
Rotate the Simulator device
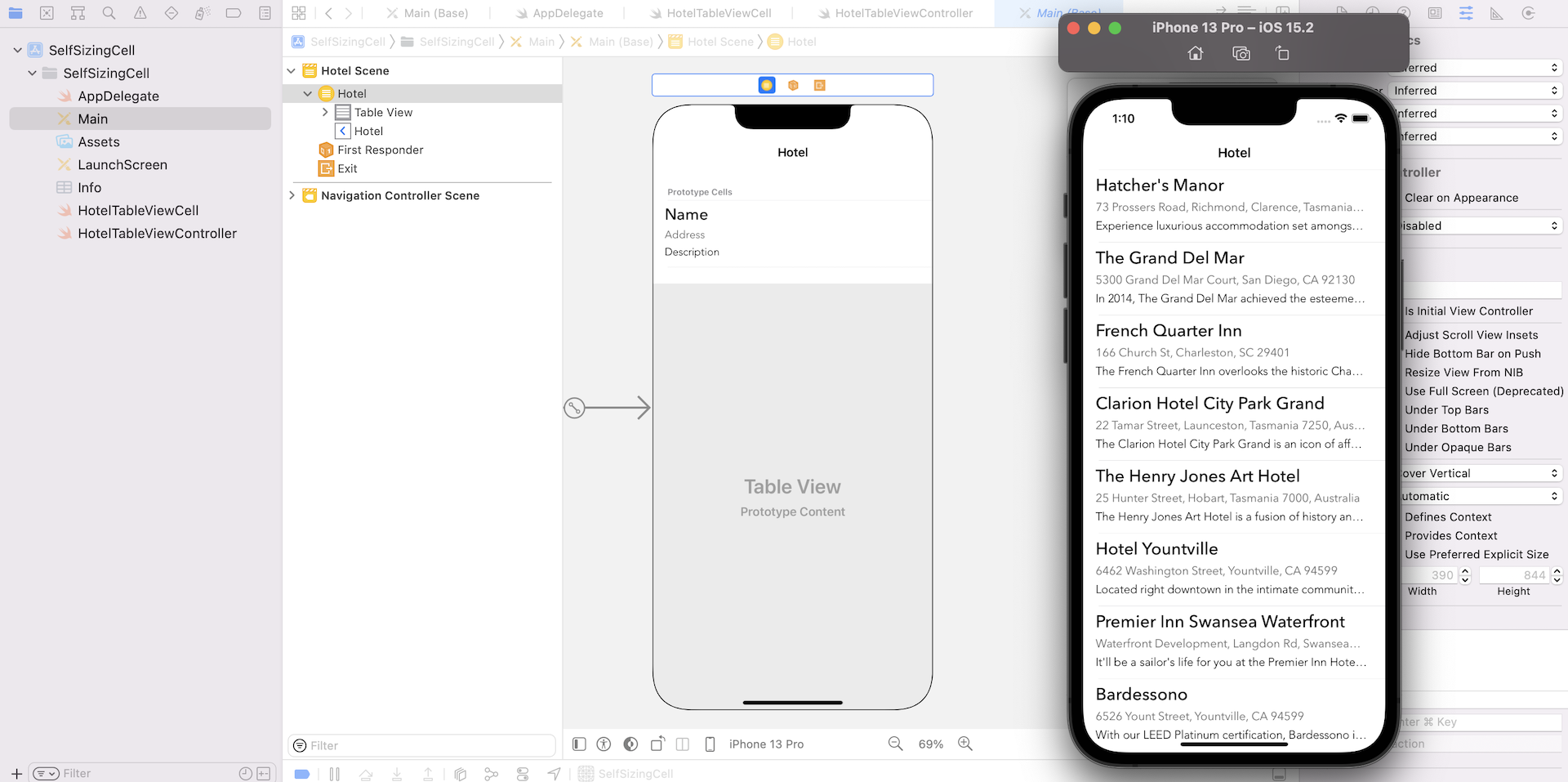(1282, 54)
